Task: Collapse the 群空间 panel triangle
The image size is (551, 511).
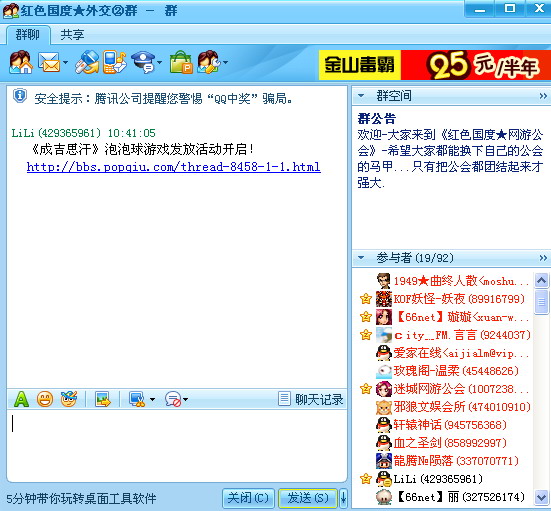Action: click(361, 96)
